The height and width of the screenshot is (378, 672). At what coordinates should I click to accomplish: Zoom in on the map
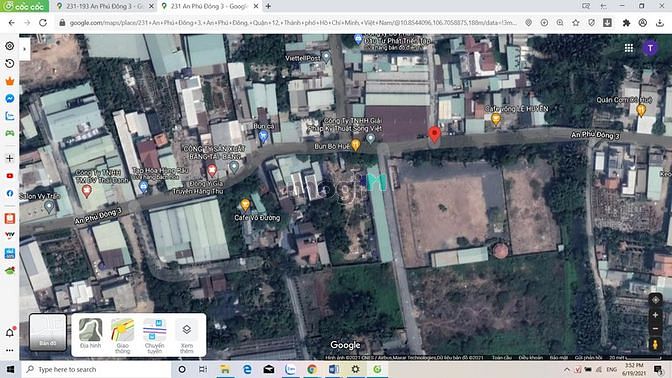[x=655, y=315]
